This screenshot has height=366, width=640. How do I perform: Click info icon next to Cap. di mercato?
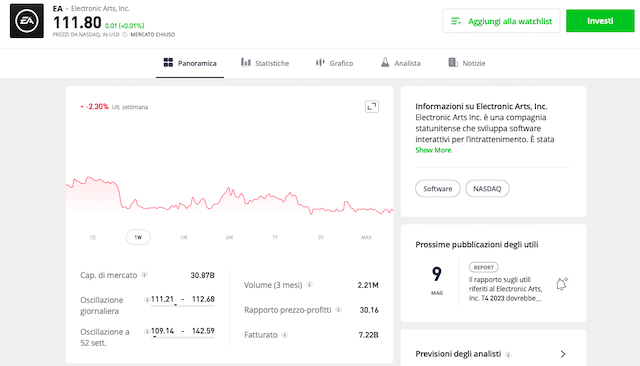pyautogui.click(x=144, y=275)
